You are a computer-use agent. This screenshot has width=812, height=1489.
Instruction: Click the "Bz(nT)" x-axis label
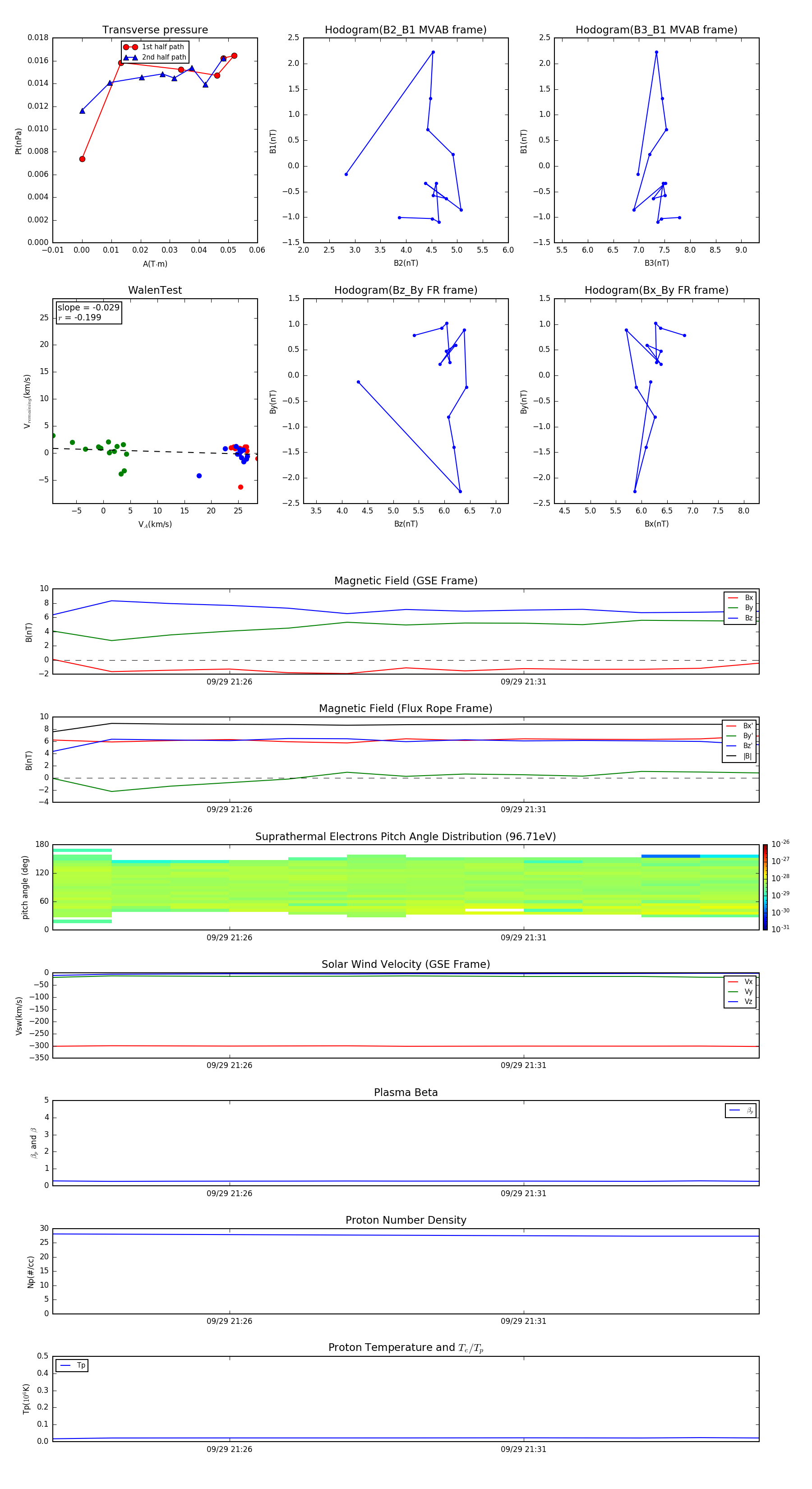[x=406, y=524]
